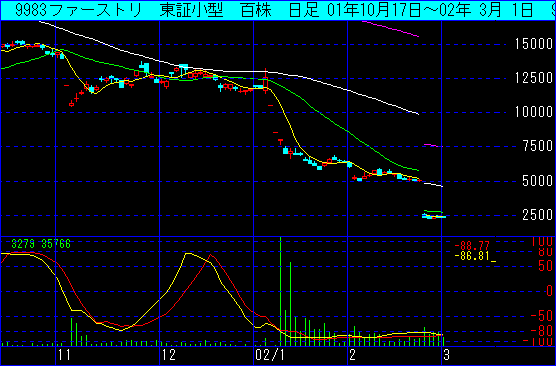This screenshot has height=366, width=556.
Task: Click the green volume numbers 3279 35766
Action: pyautogui.click(x=41, y=244)
